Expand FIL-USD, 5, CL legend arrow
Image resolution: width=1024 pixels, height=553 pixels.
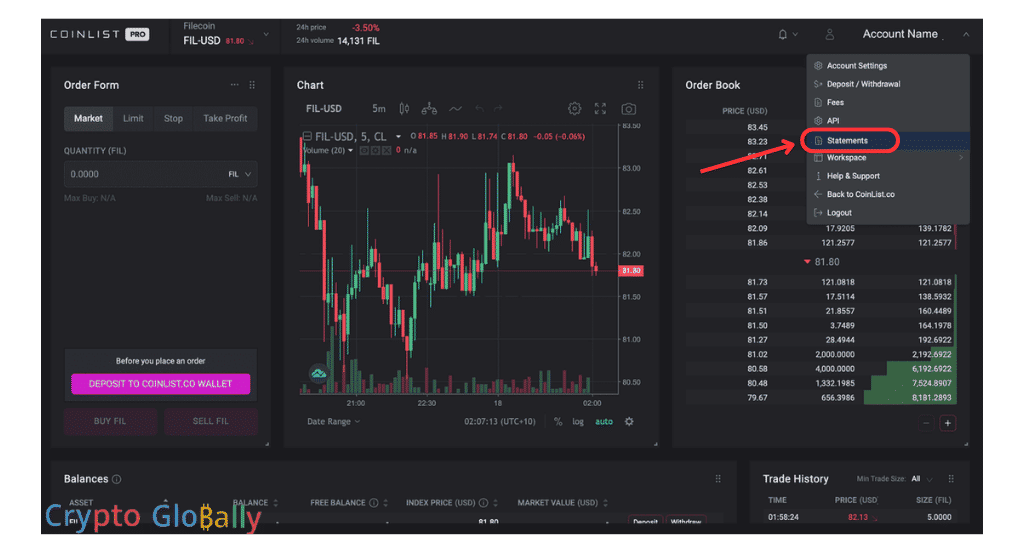coord(398,137)
